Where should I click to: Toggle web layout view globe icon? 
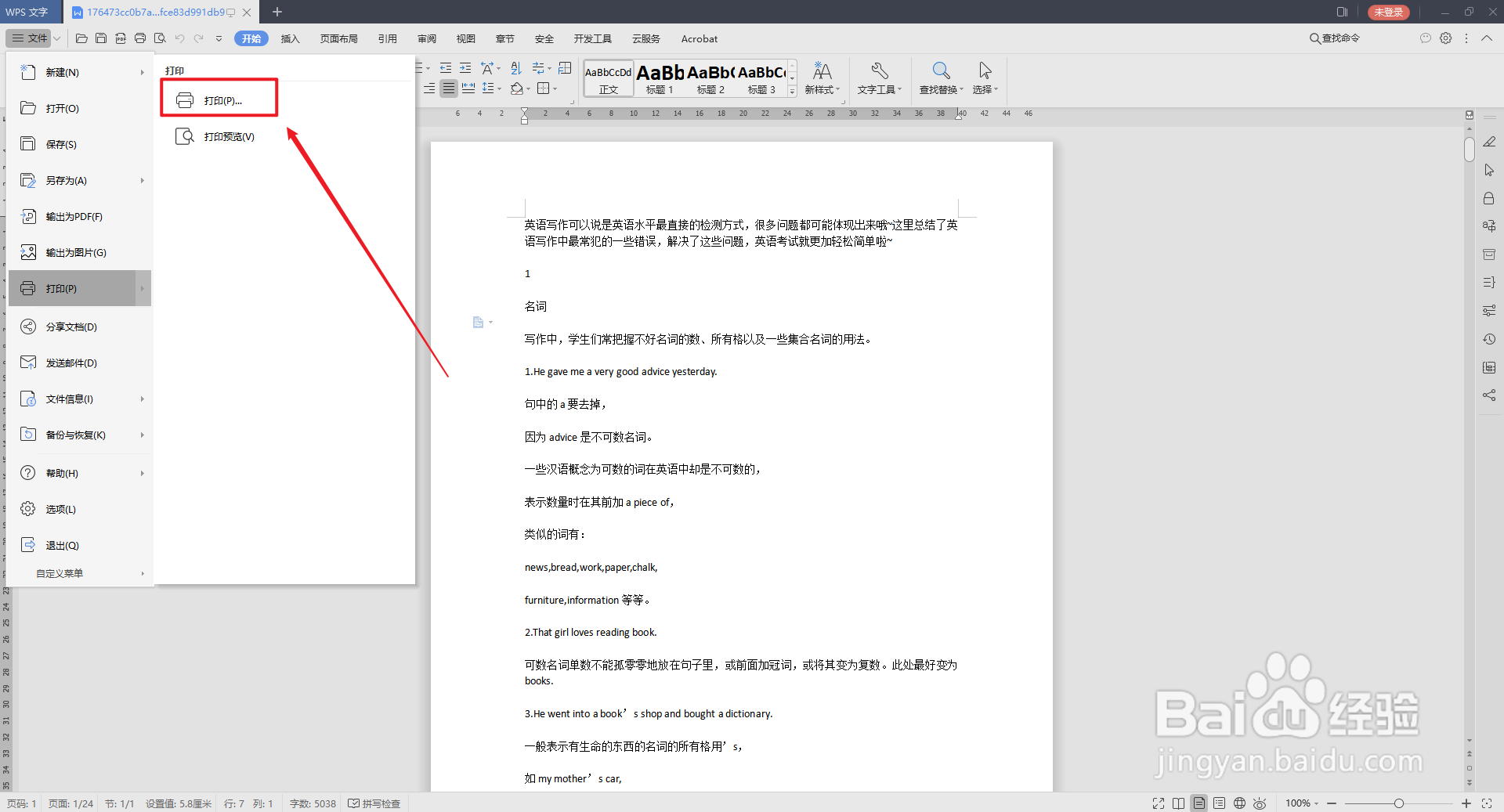(x=1240, y=803)
